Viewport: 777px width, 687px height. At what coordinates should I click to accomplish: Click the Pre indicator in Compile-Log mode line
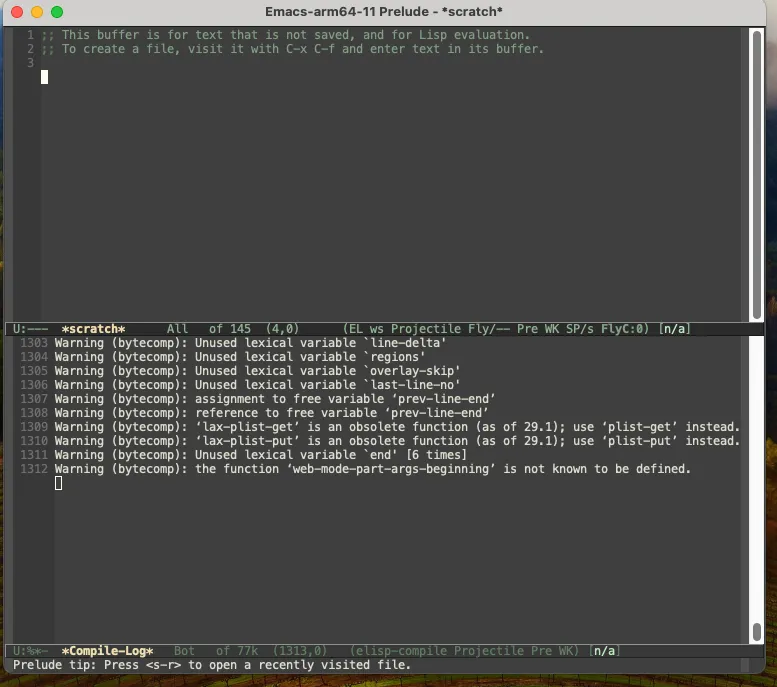tap(527, 651)
